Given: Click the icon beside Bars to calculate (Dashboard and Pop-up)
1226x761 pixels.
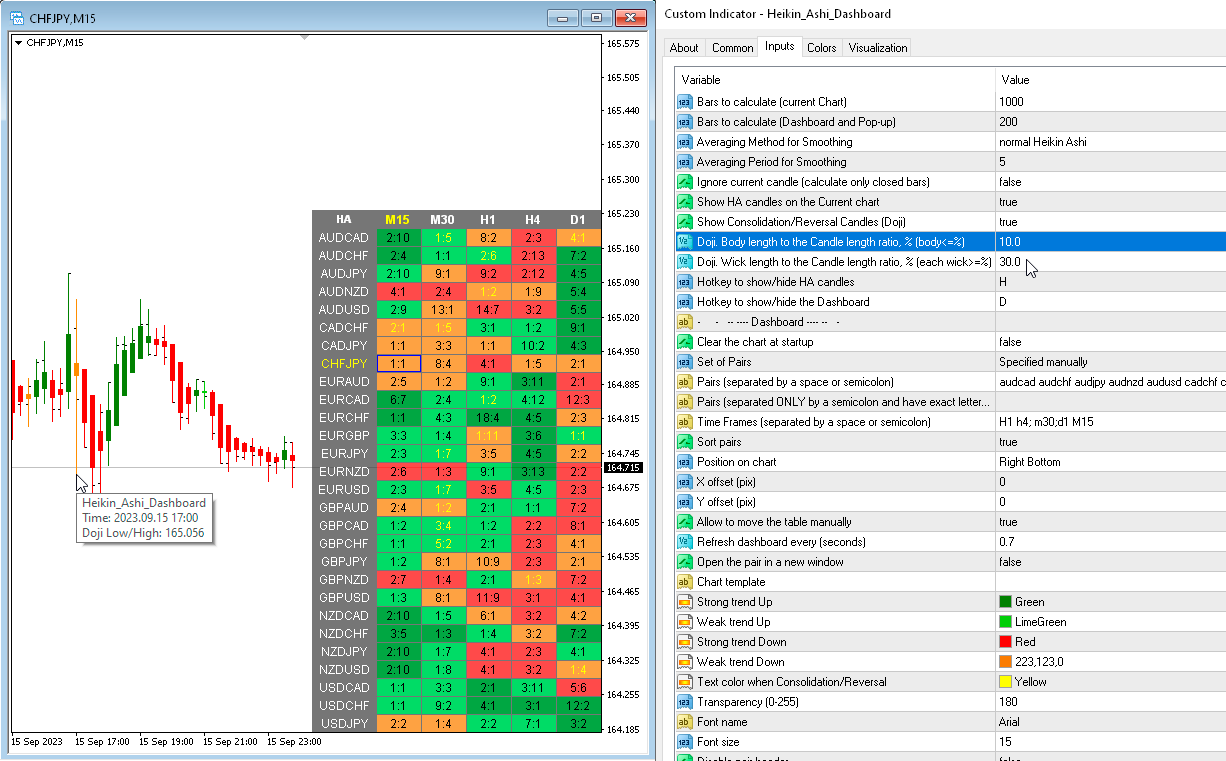Looking at the screenshot, I should [685, 122].
